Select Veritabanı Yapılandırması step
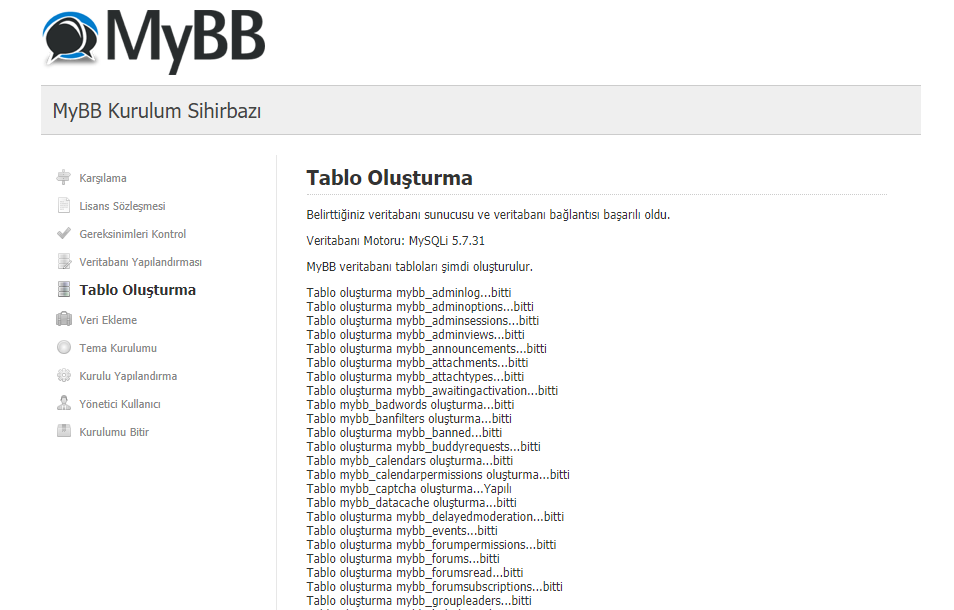954x610 pixels. [x=141, y=262]
